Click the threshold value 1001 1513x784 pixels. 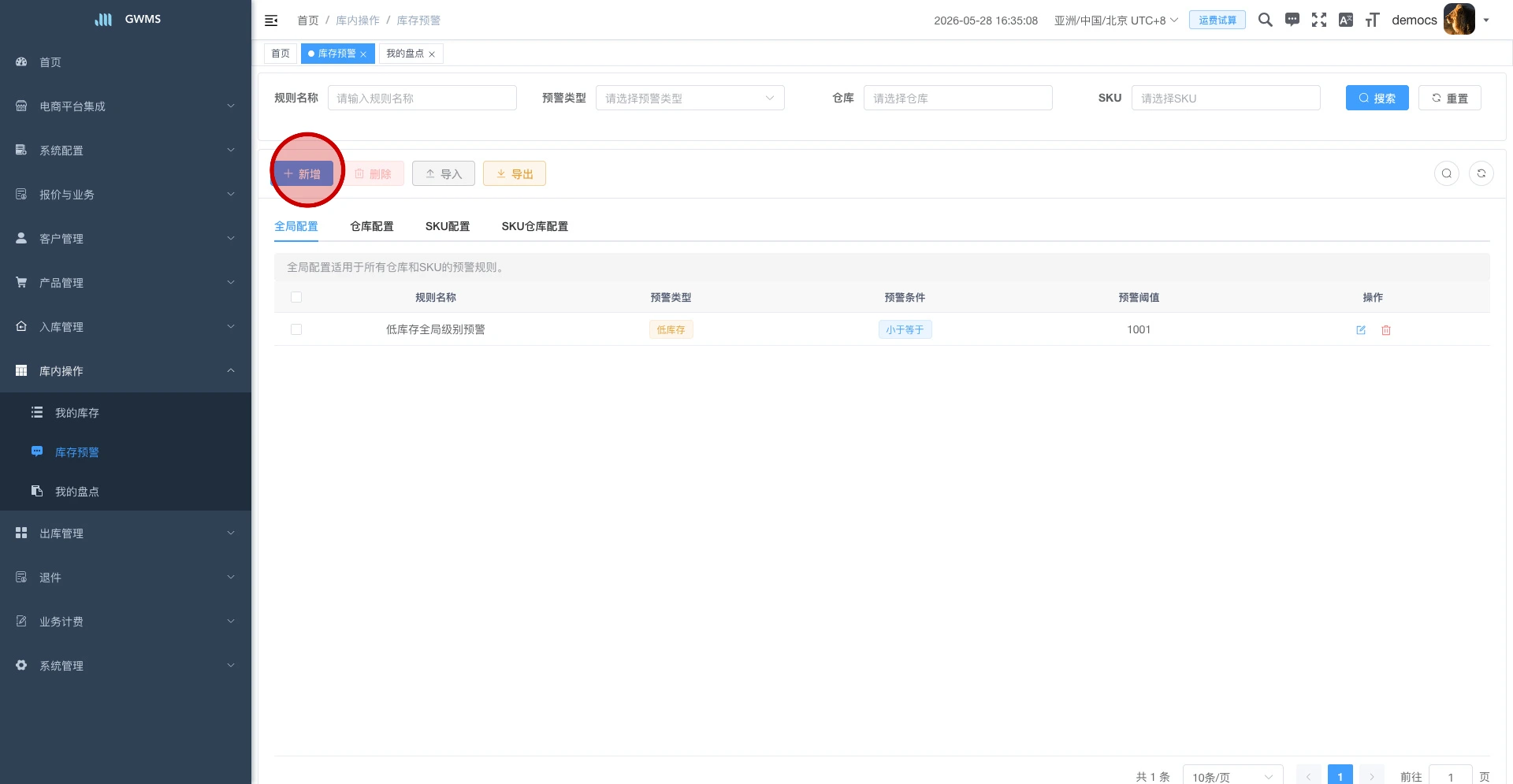pyautogui.click(x=1139, y=329)
